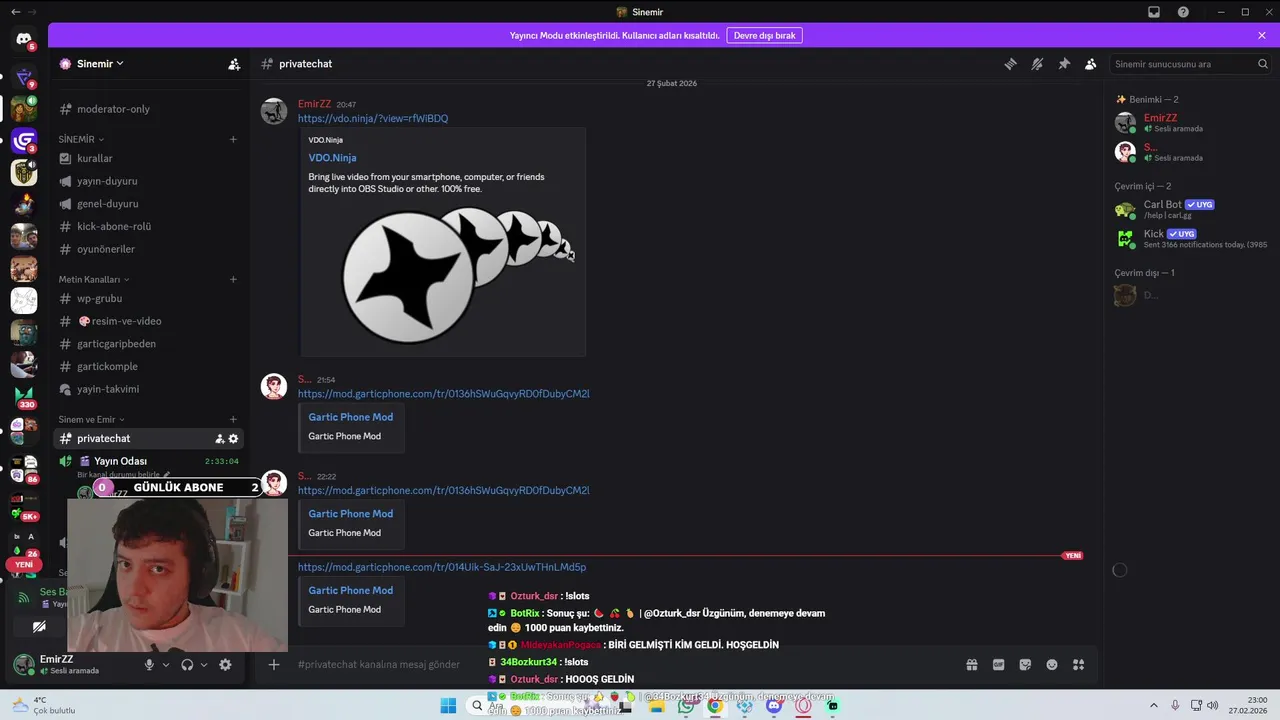Toggle channel notification mute bell
The image size is (1280, 720).
1037,64
